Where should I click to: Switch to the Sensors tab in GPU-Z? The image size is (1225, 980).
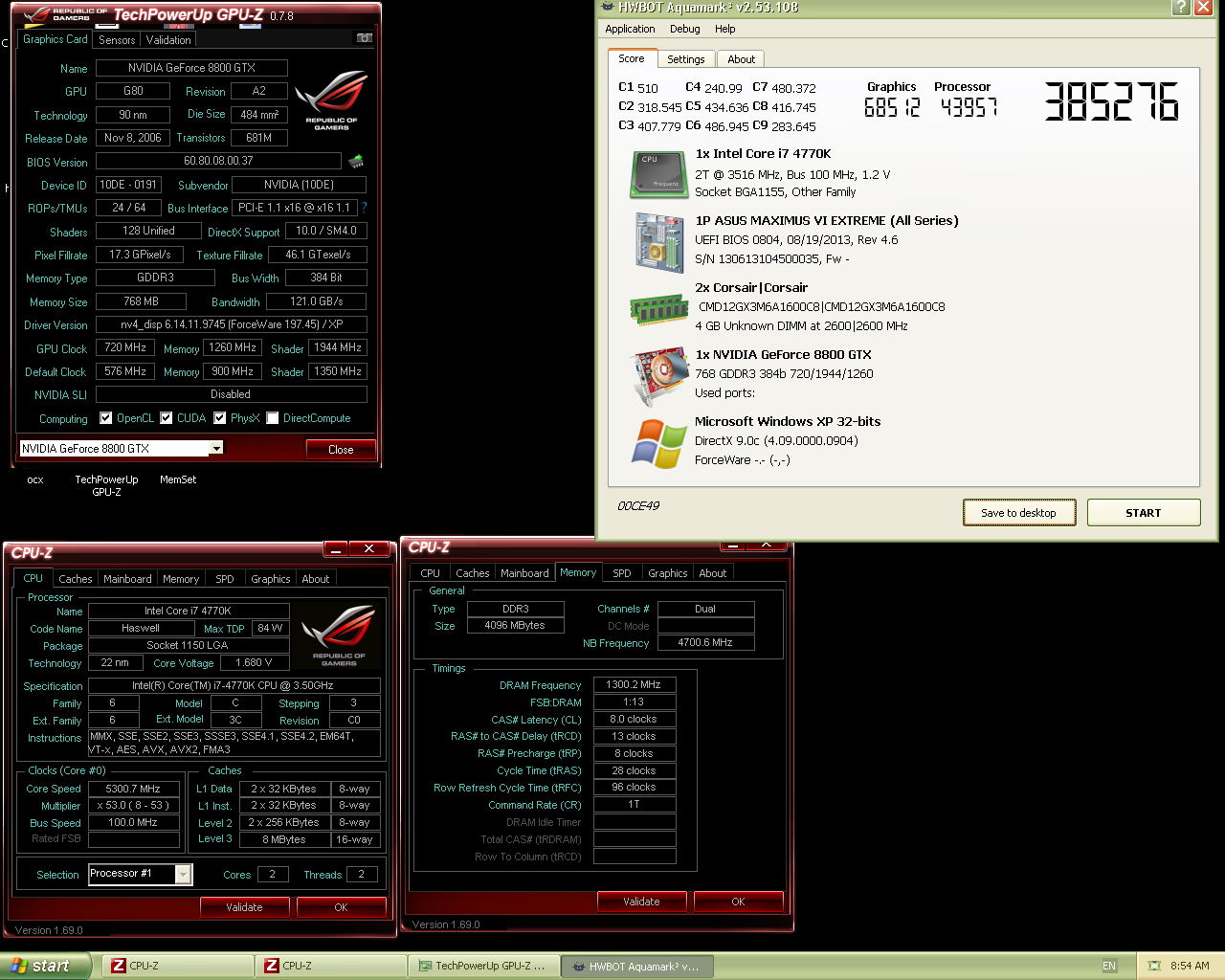(x=117, y=40)
